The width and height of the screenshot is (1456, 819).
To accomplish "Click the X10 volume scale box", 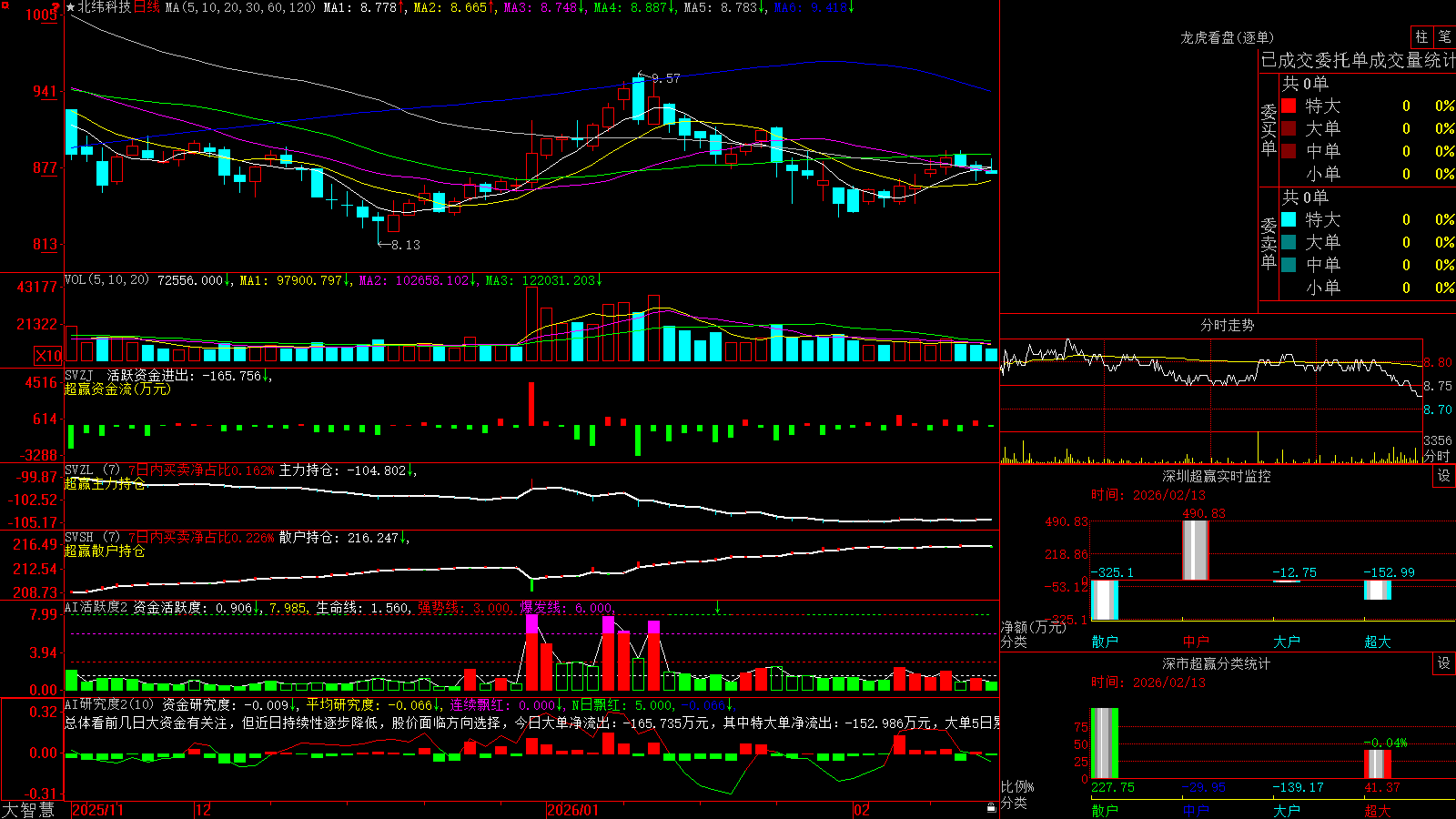I will [48, 356].
